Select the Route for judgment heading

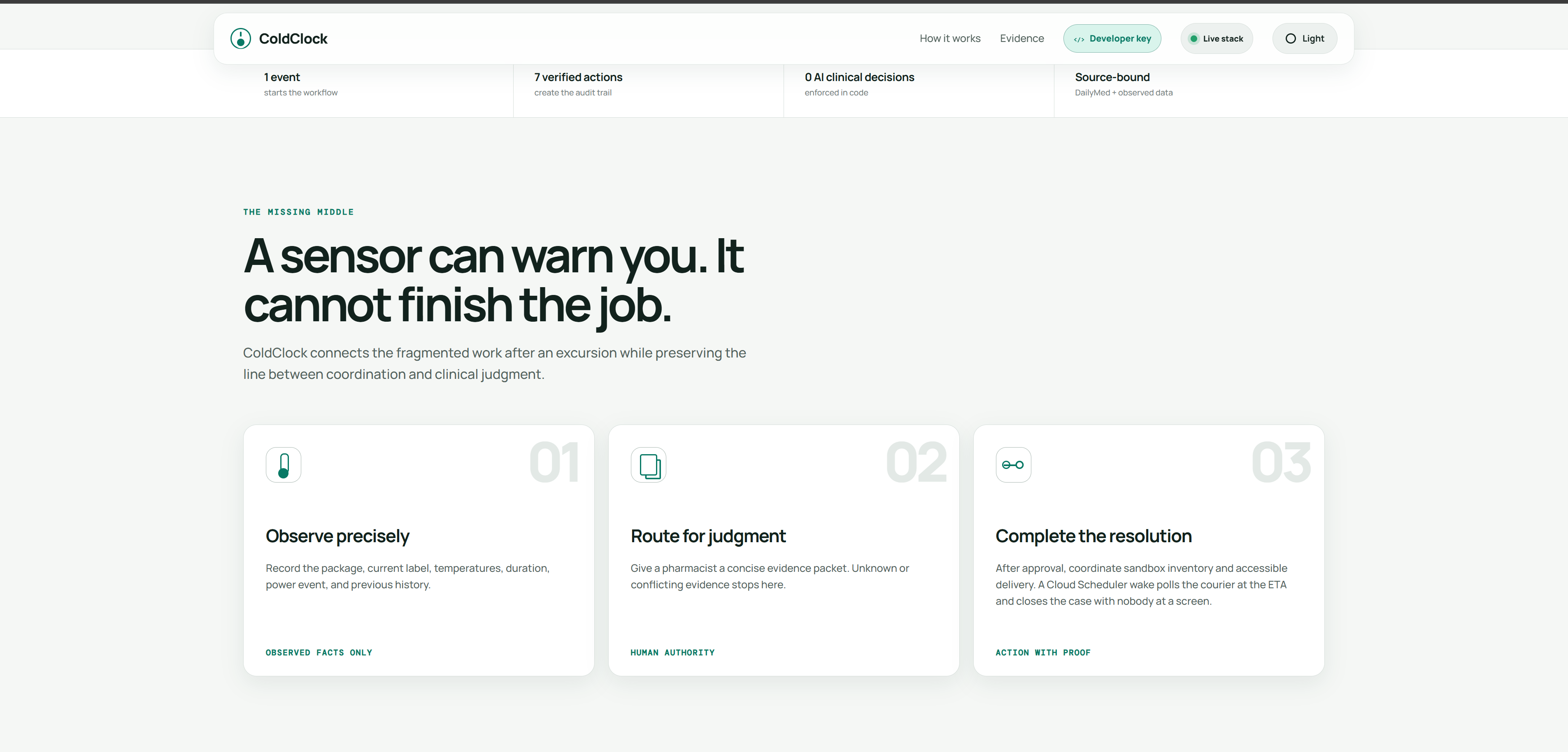tap(708, 536)
